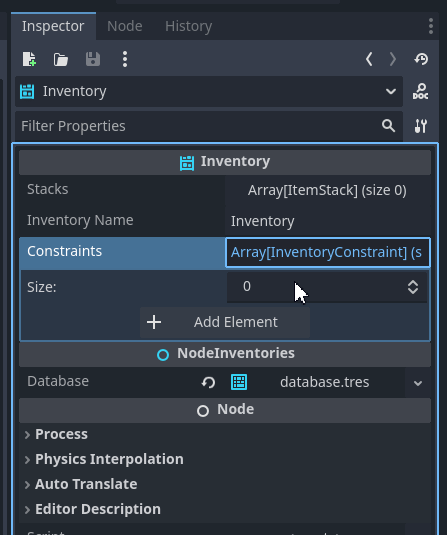Open the Inspector dock options menu

tap(431, 26)
